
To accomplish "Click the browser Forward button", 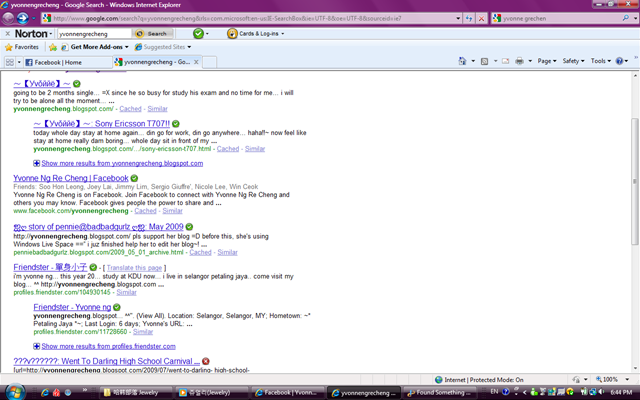I will coord(22,18).
